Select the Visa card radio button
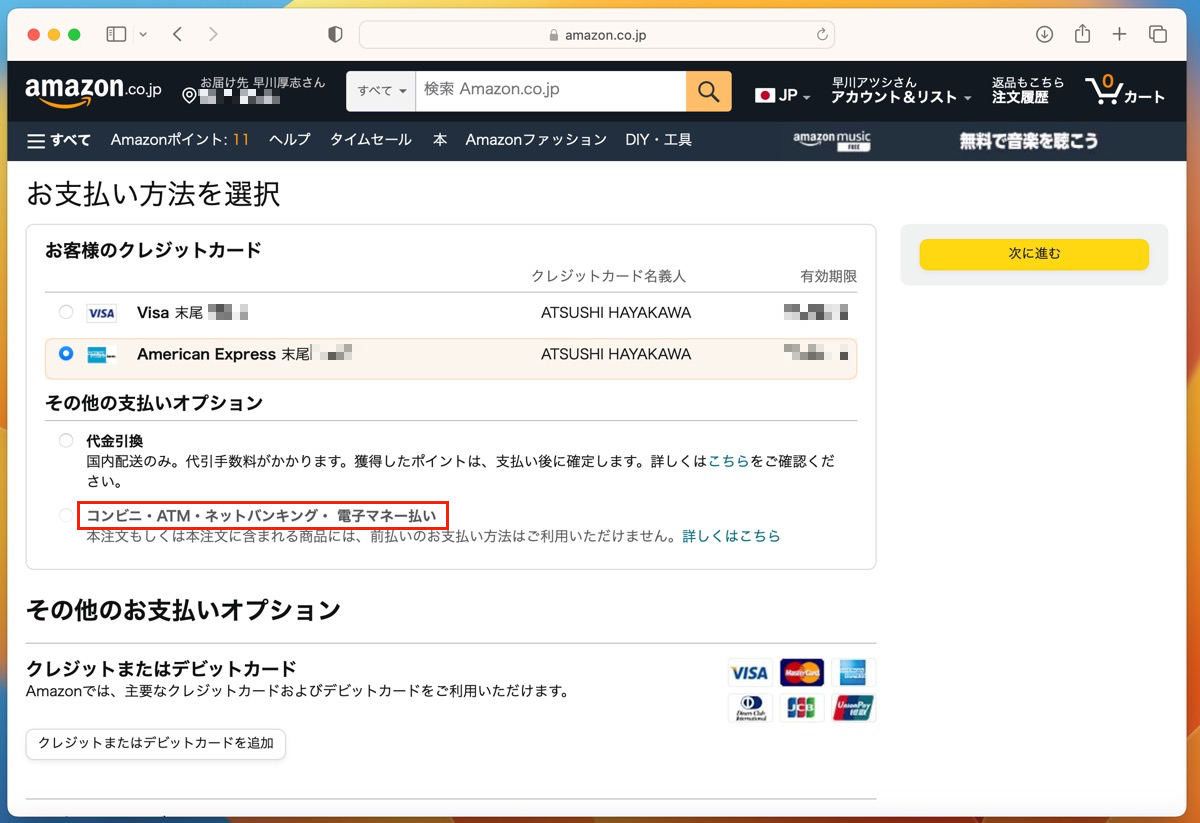 (x=66, y=312)
